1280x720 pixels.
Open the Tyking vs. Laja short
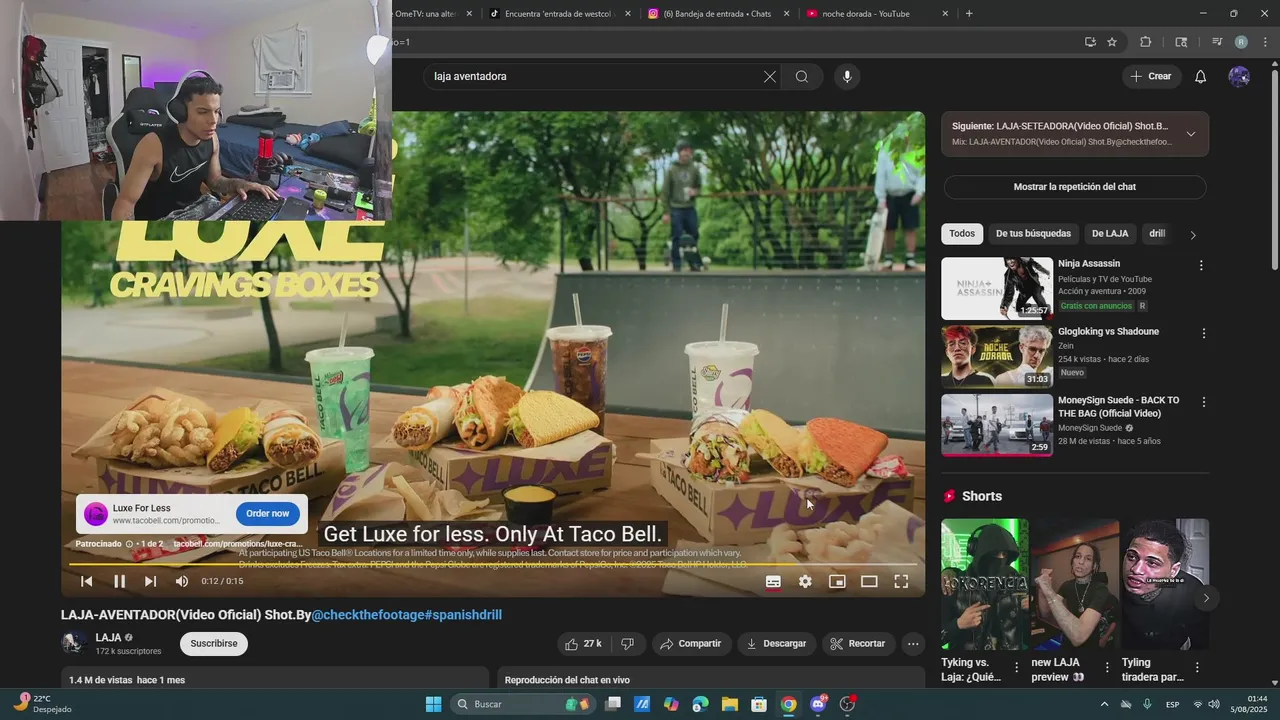(984, 584)
